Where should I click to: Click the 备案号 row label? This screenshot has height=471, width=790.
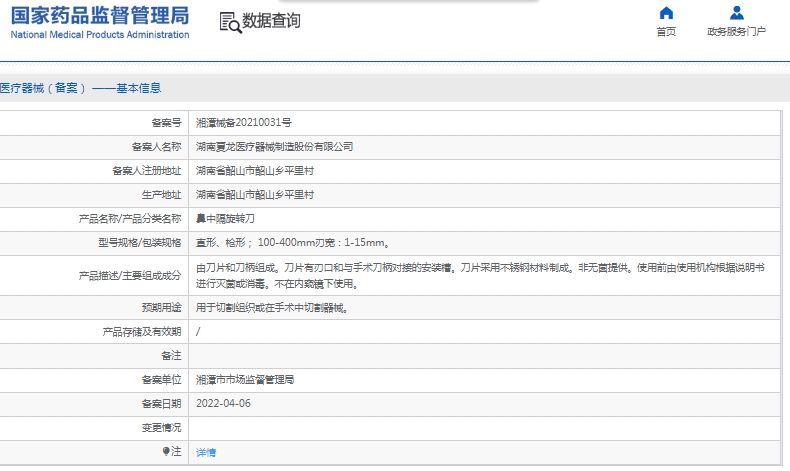tap(166, 122)
